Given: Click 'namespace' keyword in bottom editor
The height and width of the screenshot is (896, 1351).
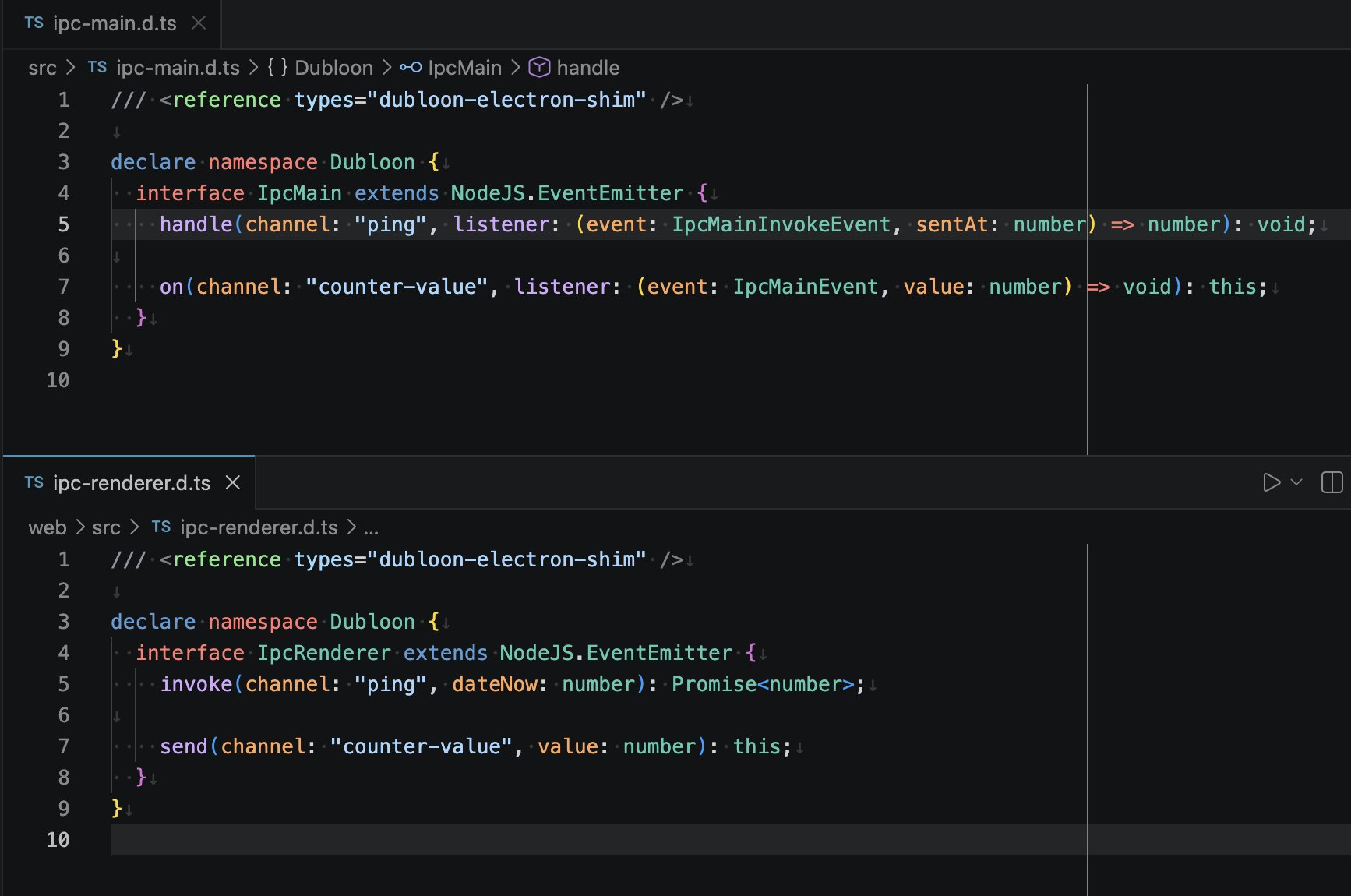Looking at the screenshot, I should [x=263, y=622].
